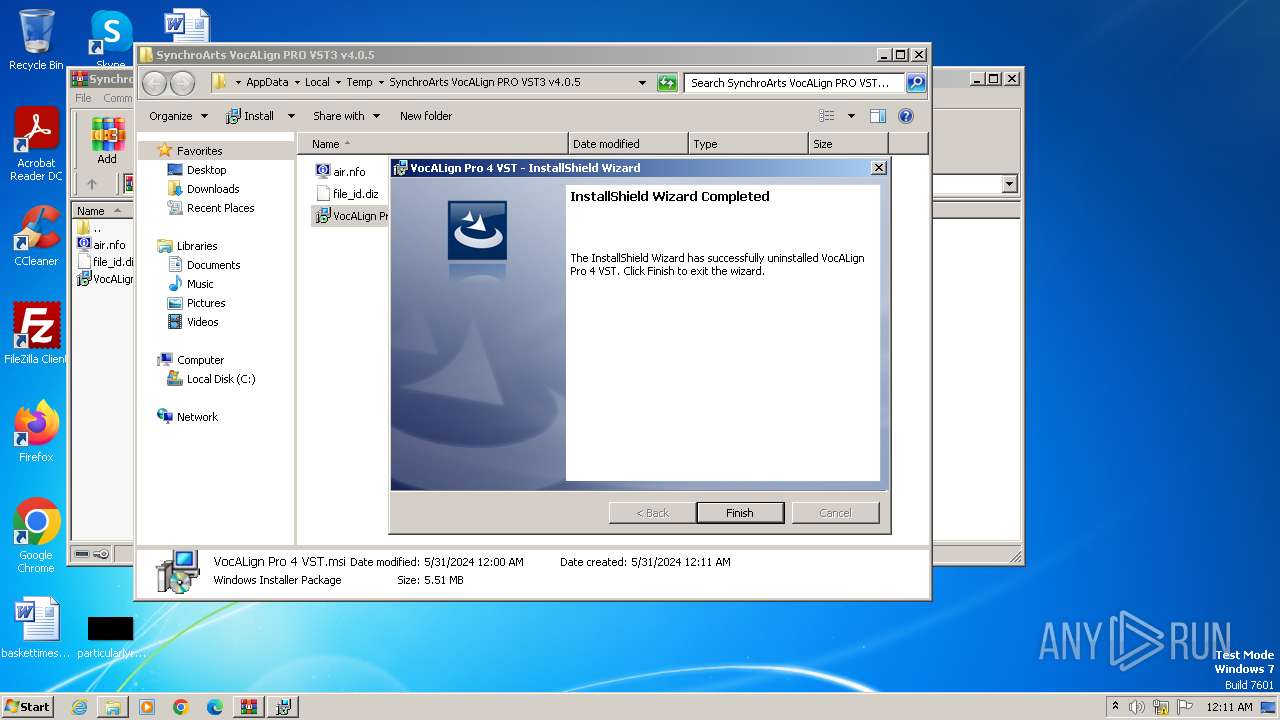Click the Install toolbar button
The image size is (1280, 720).
pyautogui.click(x=251, y=116)
